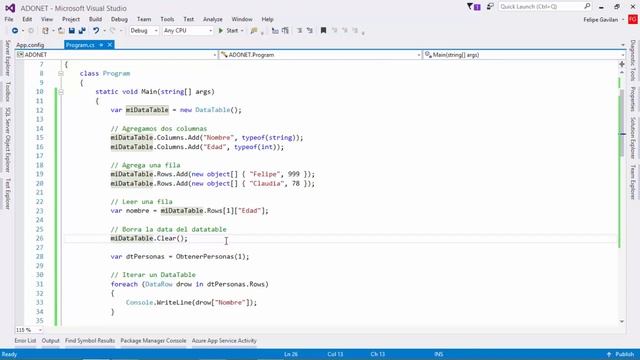Open the document tab list dropdown arrow
The height and width of the screenshot is (360, 640).
pos(623,45)
